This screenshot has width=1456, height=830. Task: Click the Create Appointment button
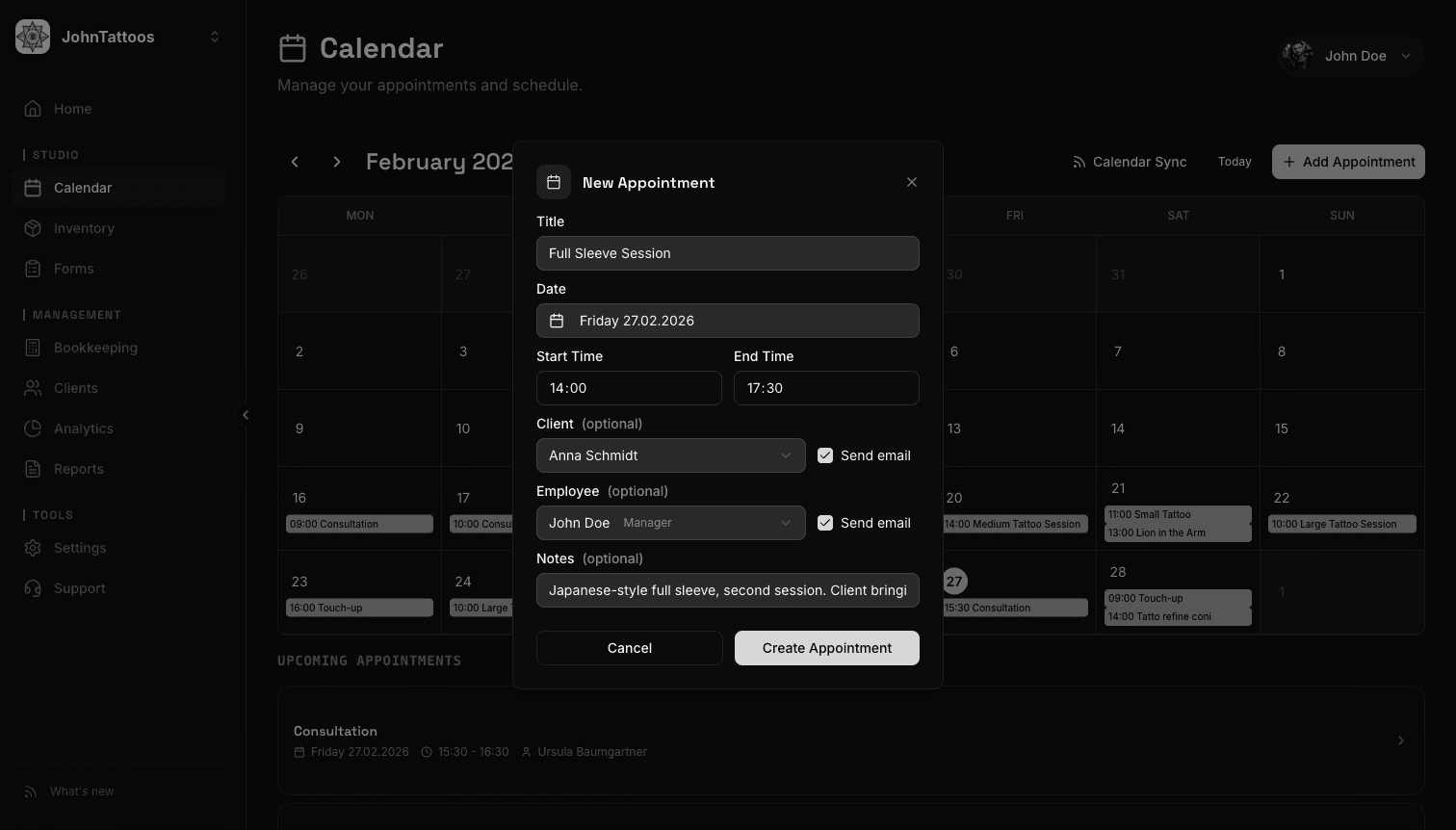[826, 648]
